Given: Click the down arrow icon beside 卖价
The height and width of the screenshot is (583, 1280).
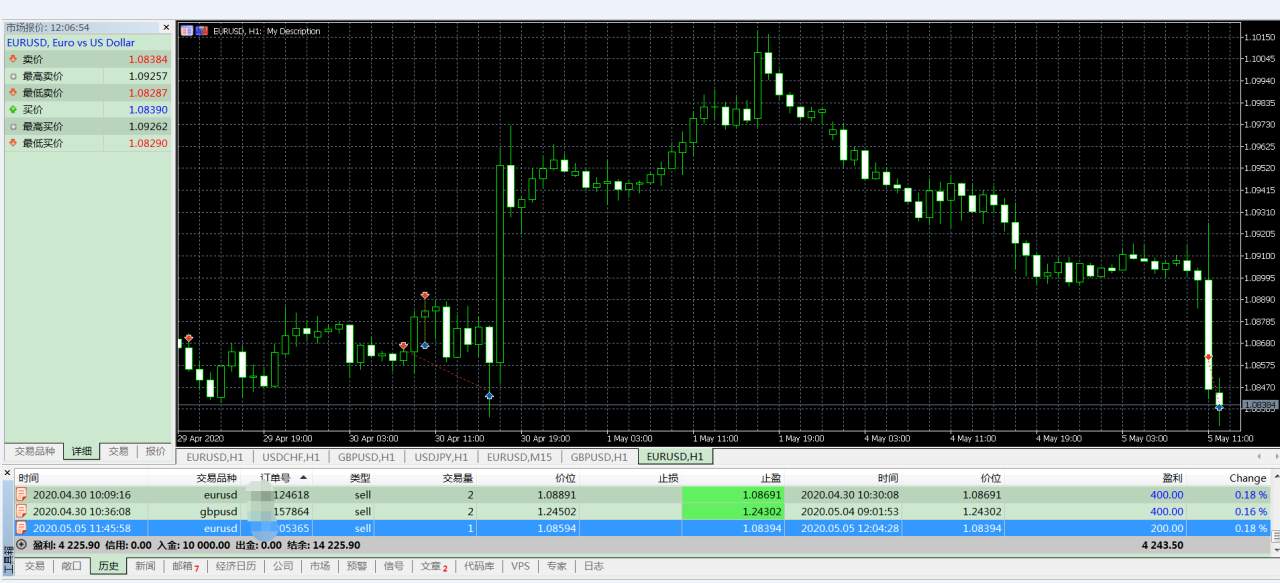Looking at the screenshot, I should click(x=13, y=59).
